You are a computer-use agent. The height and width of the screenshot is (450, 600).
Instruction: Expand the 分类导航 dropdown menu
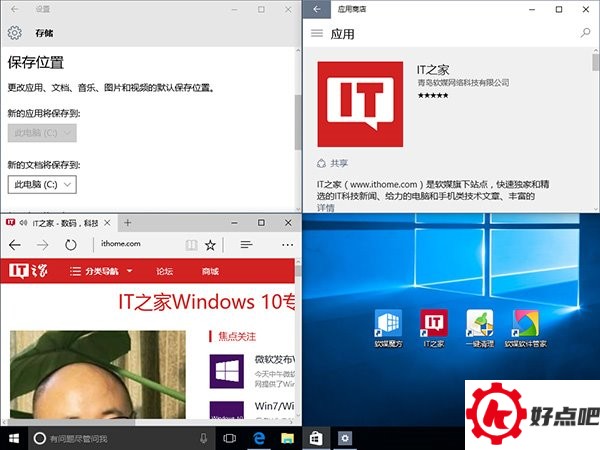point(103,271)
